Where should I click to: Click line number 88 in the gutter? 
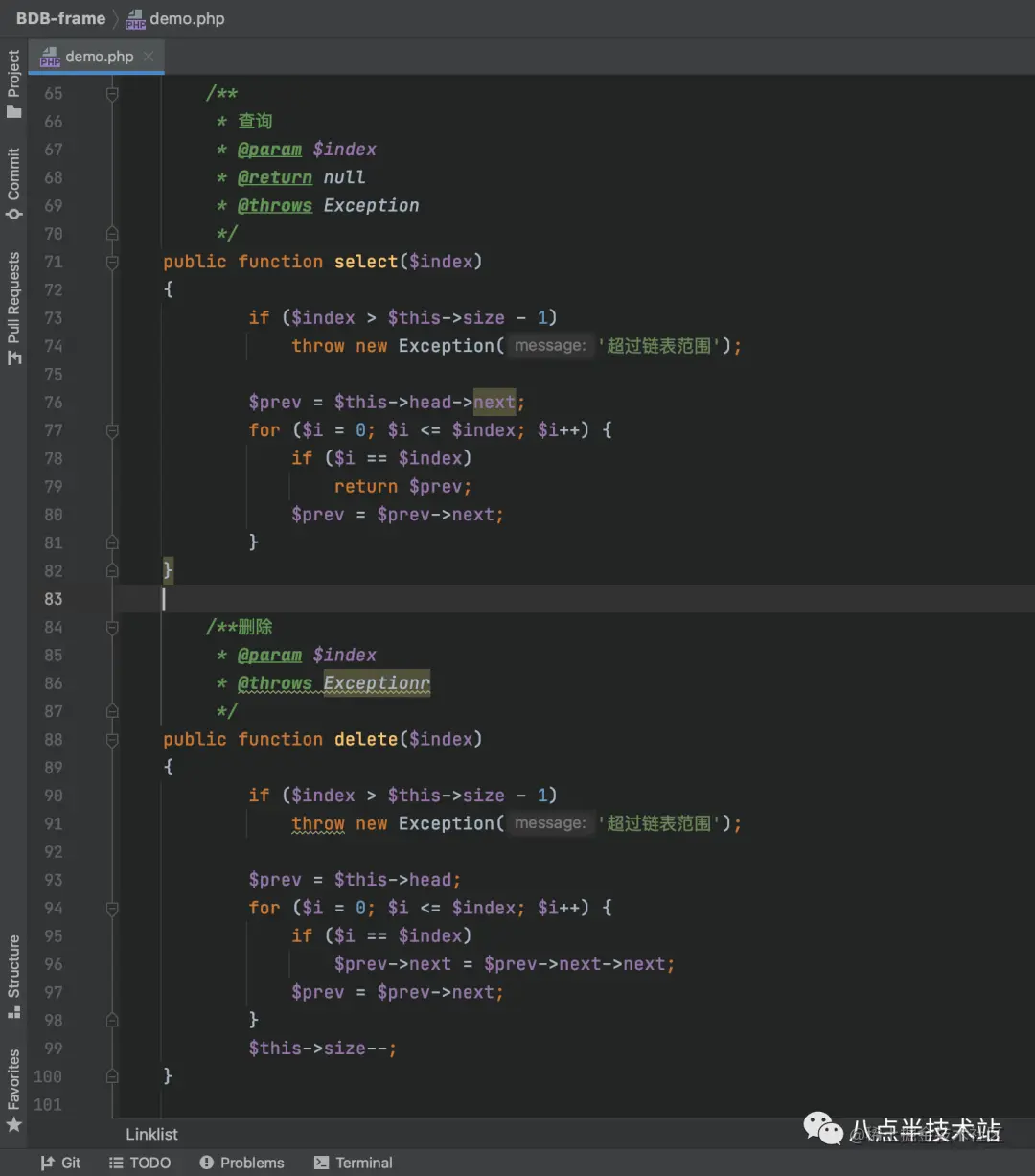pyautogui.click(x=53, y=739)
